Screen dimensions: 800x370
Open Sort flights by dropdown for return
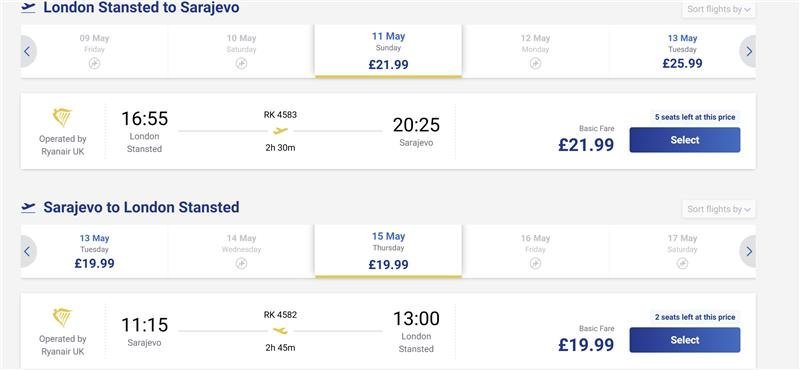718,209
